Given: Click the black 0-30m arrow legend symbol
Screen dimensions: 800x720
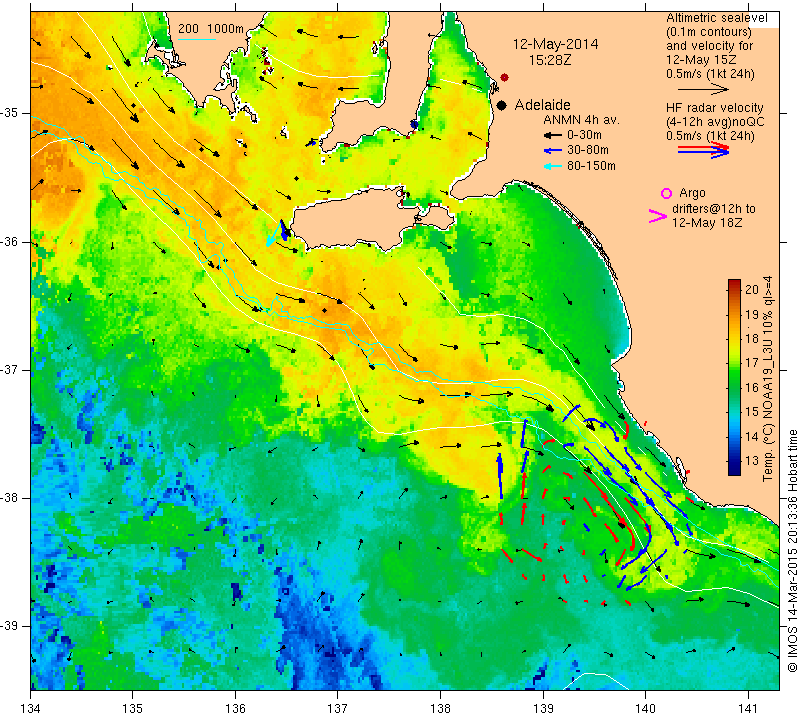Looking at the screenshot, I should (x=552, y=135).
